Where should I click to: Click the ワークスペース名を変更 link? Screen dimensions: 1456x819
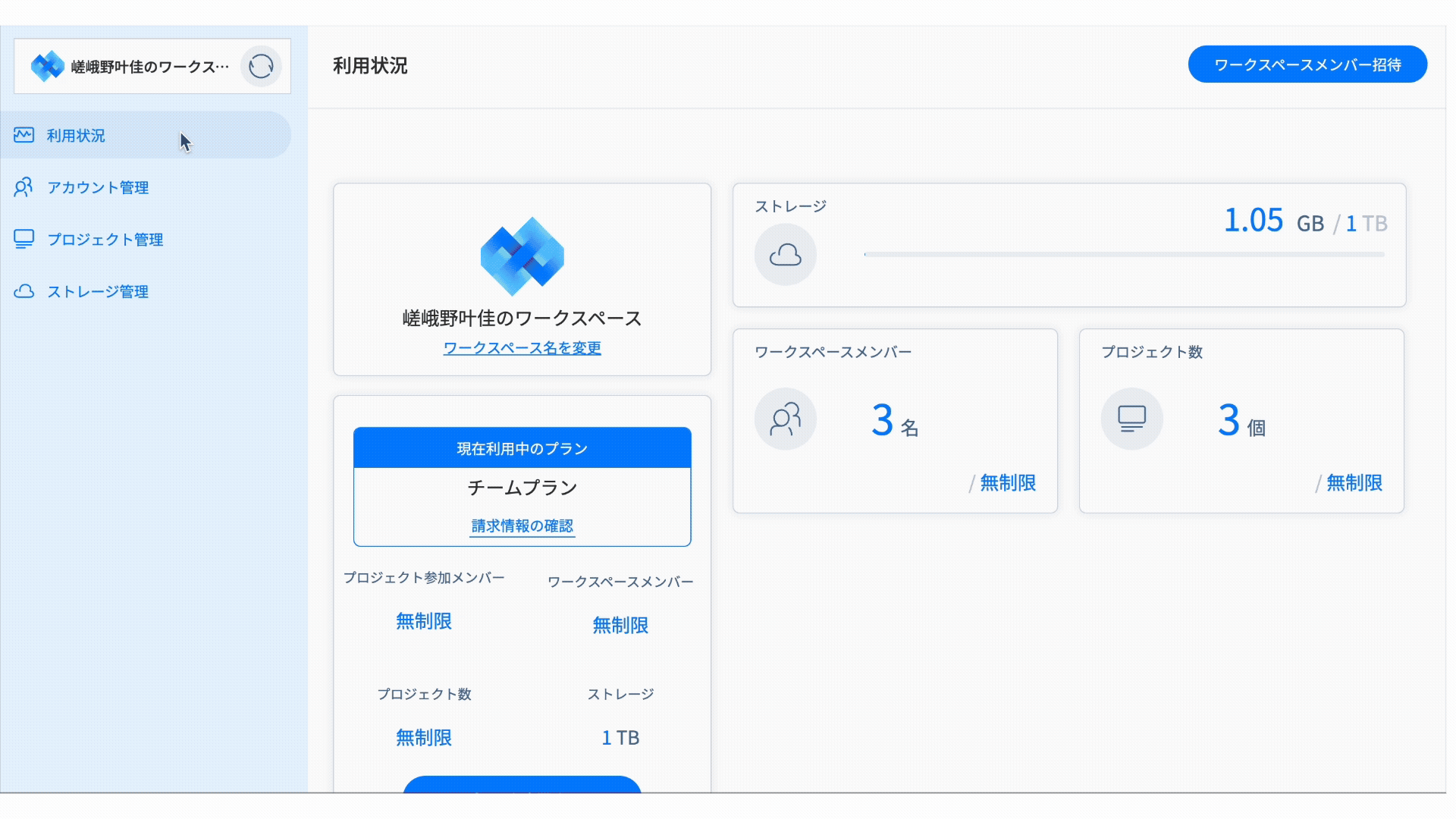point(522,348)
